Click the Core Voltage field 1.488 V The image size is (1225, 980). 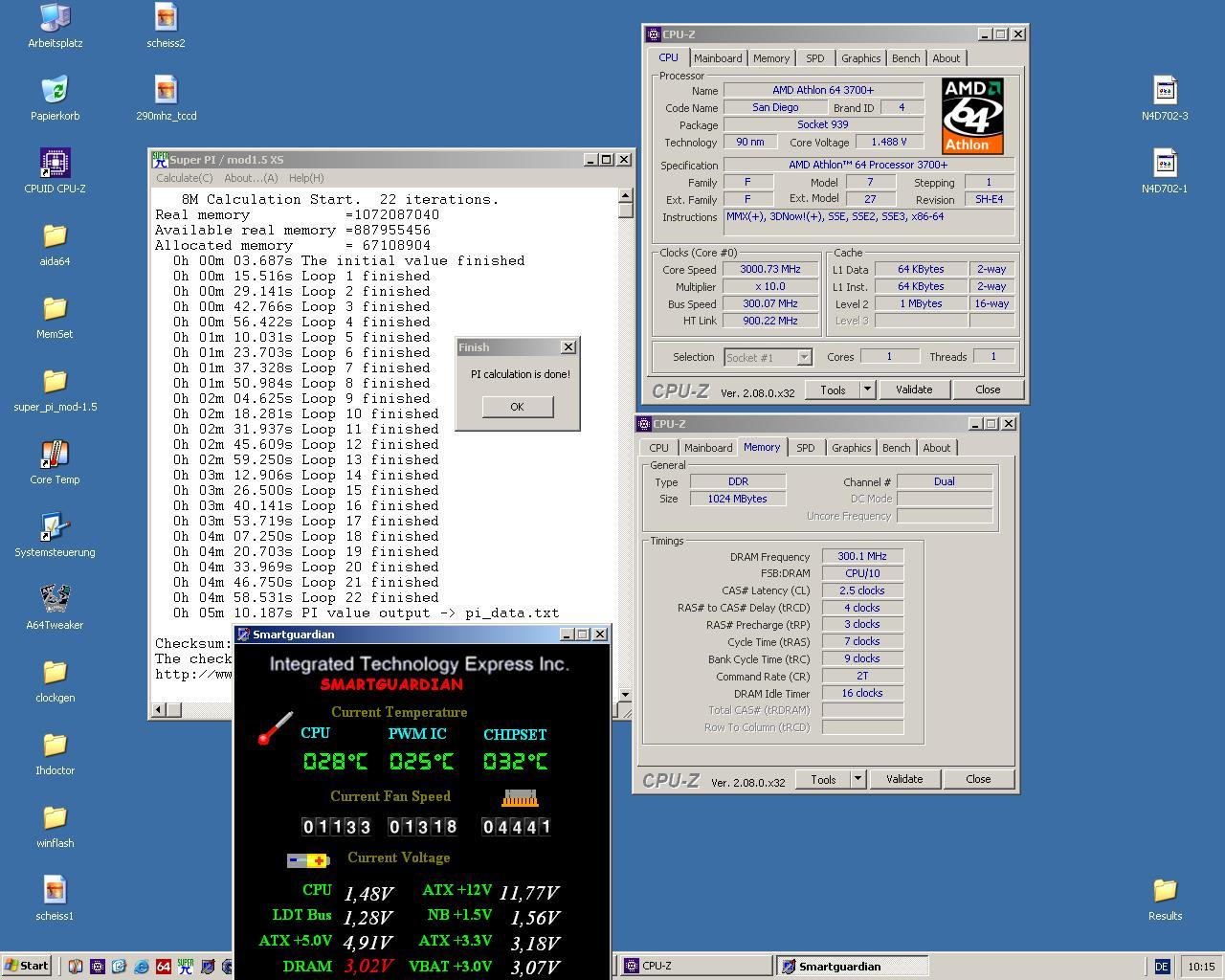click(x=889, y=142)
